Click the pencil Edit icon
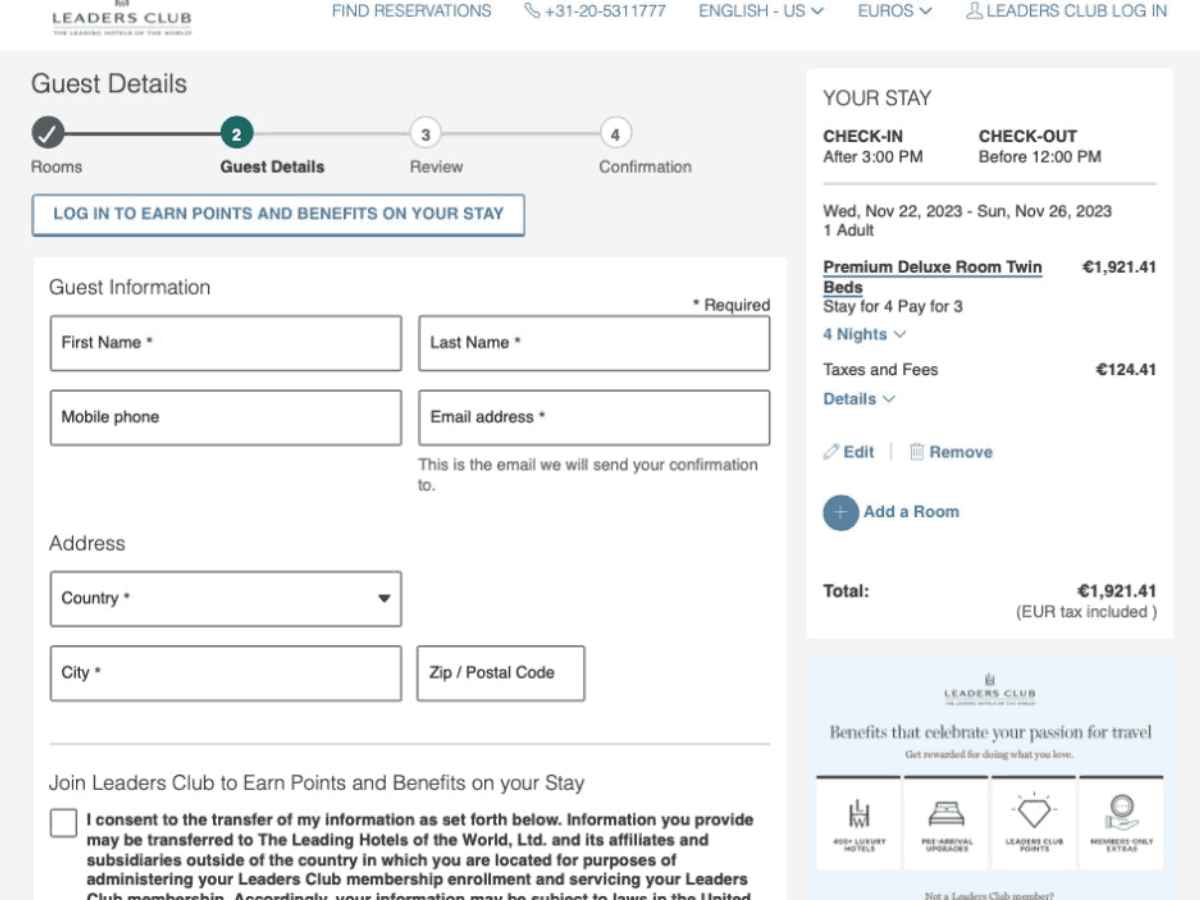This screenshot has width=1200, height=900. 831,452
